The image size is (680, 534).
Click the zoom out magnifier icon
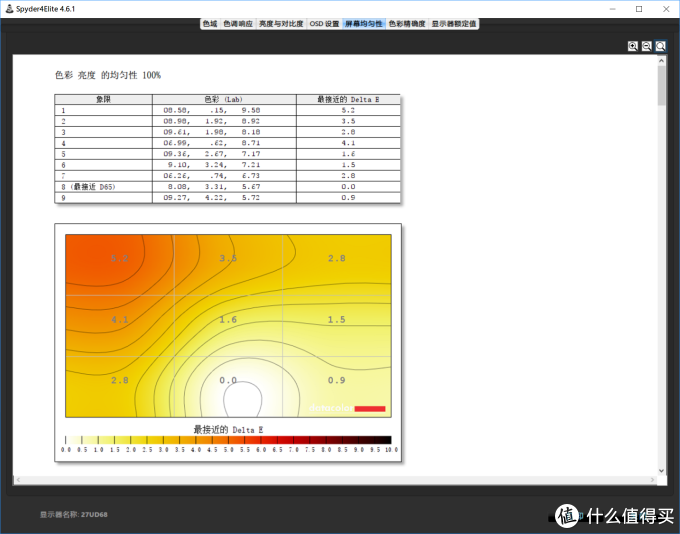point(647,46)
